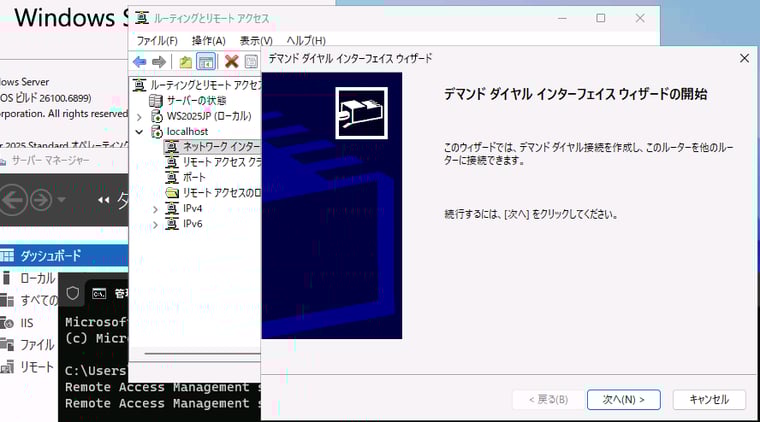Click 次へ(N) > in the wizard

pos(623,400)
